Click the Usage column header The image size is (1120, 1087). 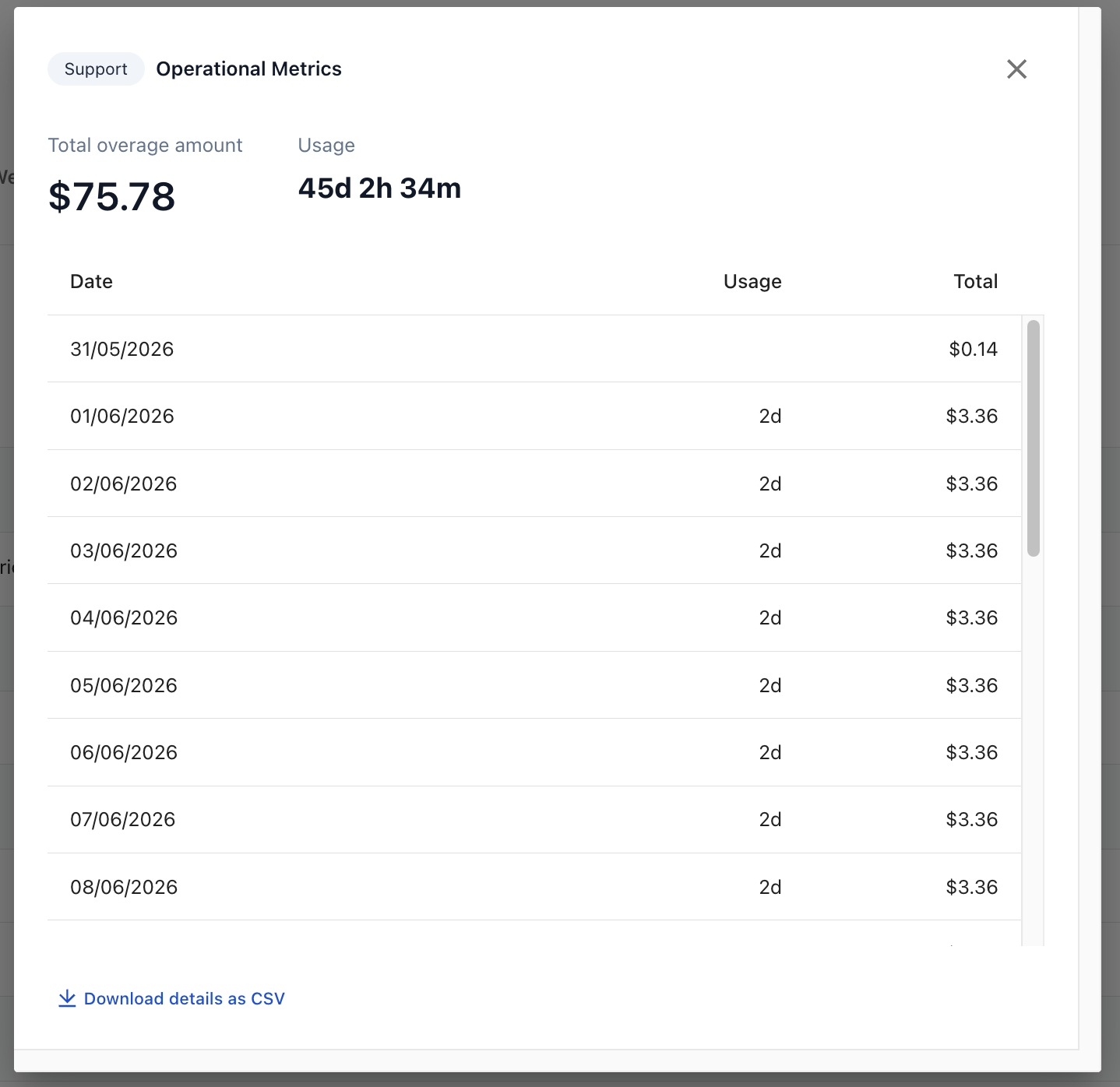[x=752, y=281]
